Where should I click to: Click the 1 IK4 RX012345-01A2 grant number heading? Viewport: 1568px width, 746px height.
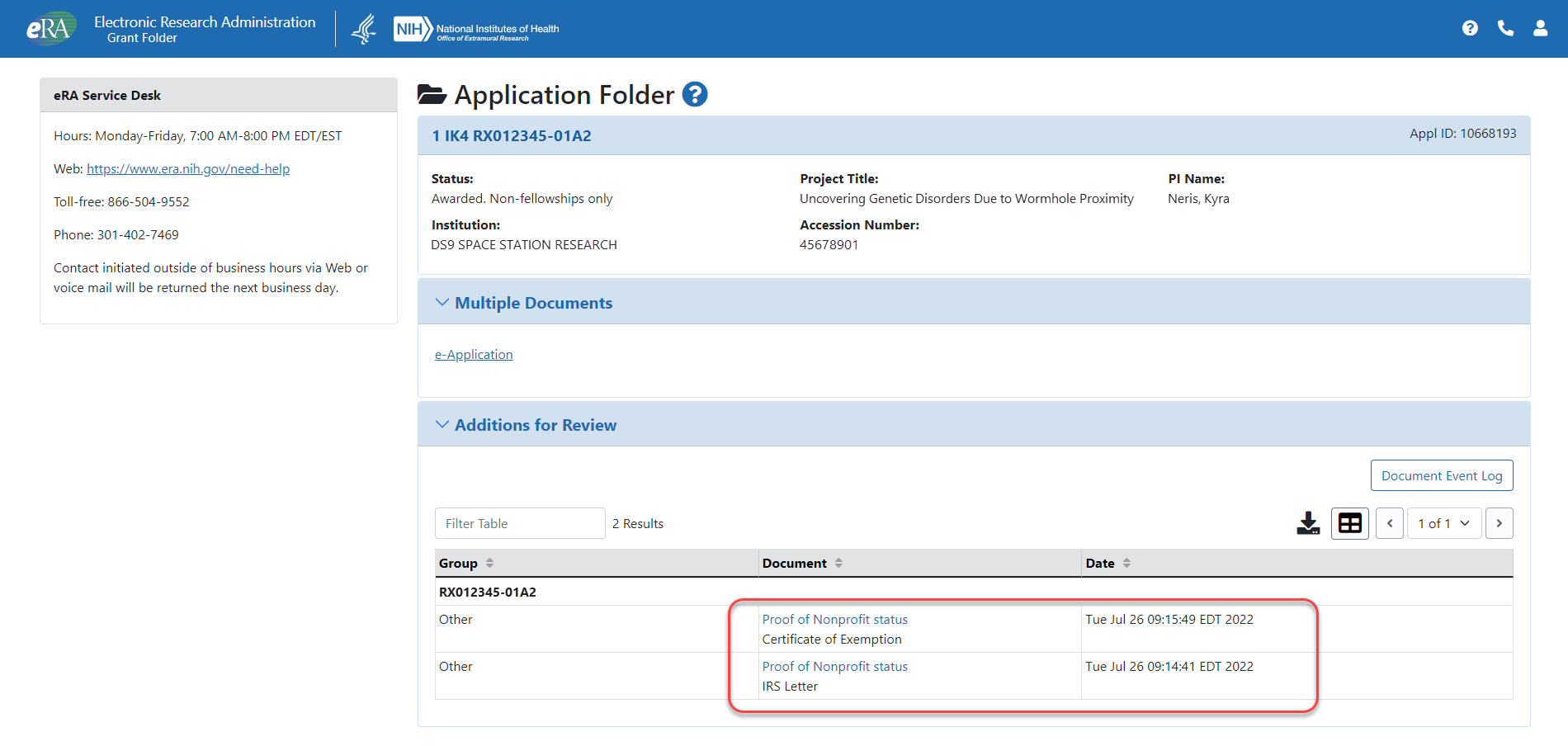[x=512, y=136]
